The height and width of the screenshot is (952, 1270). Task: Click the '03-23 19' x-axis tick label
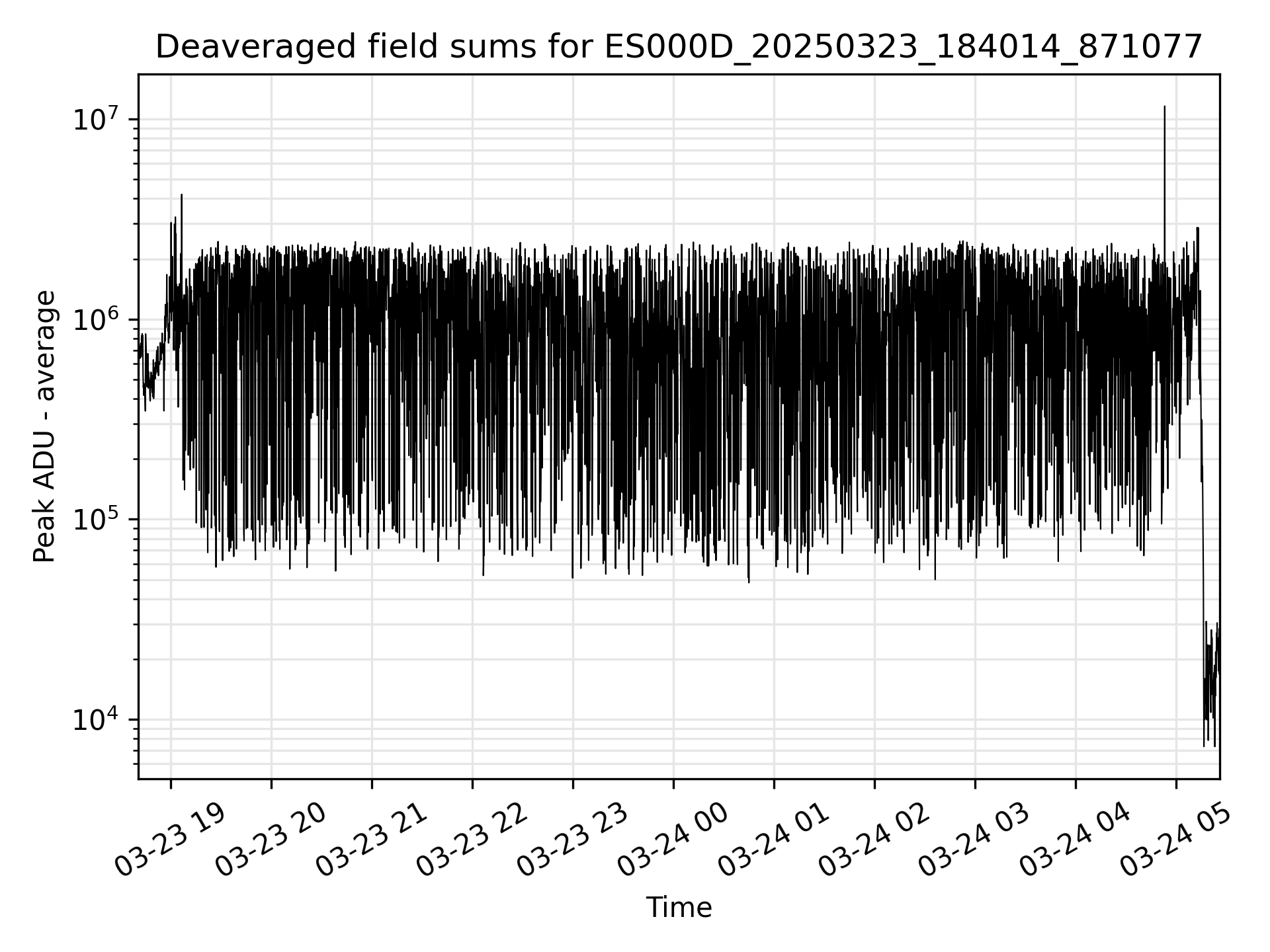click(x=171, y=840)
